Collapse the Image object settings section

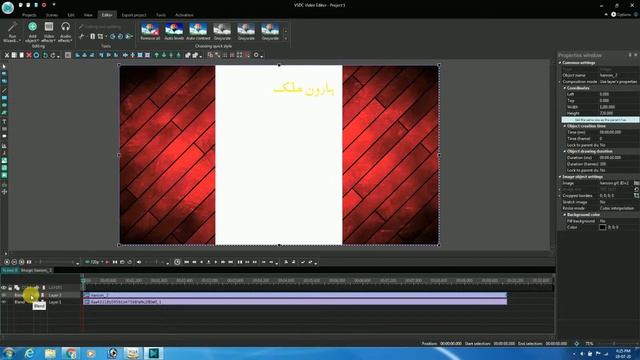[x=560, y=177]
